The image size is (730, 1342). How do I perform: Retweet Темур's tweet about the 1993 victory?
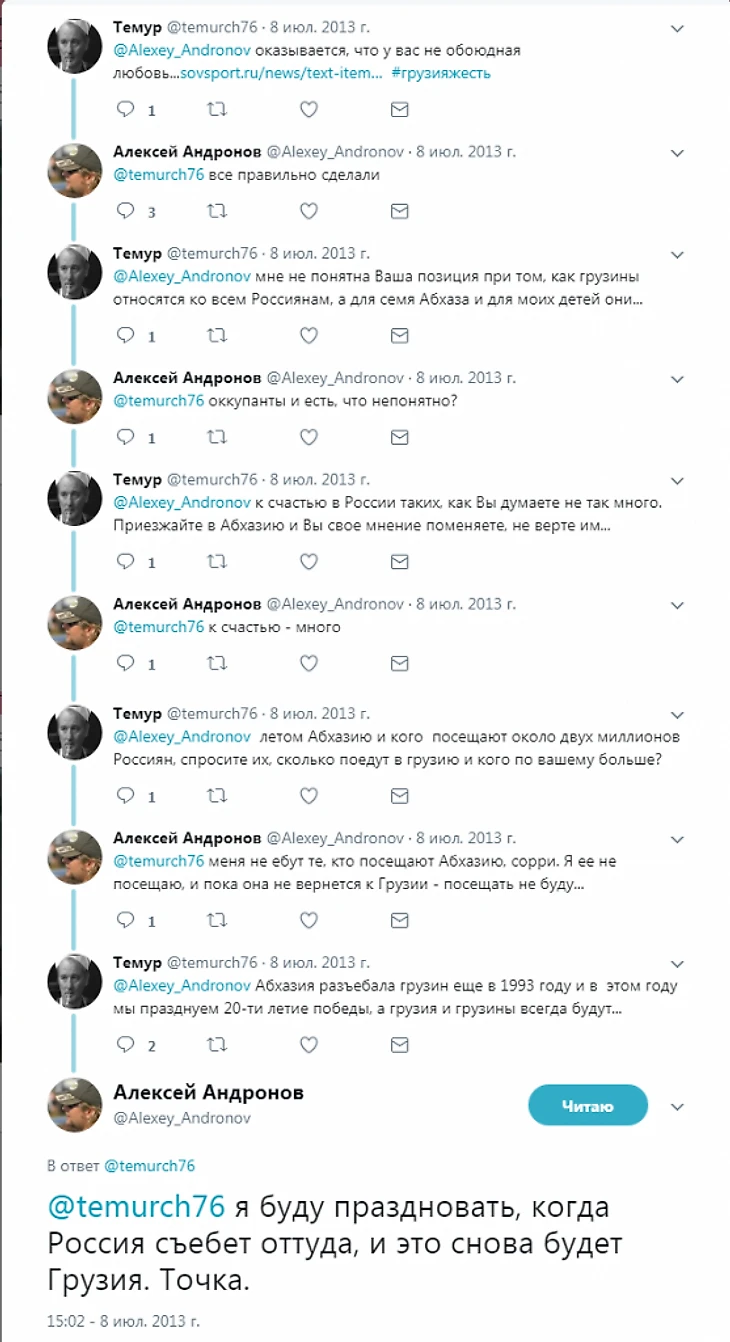(x=217, y=1046)
